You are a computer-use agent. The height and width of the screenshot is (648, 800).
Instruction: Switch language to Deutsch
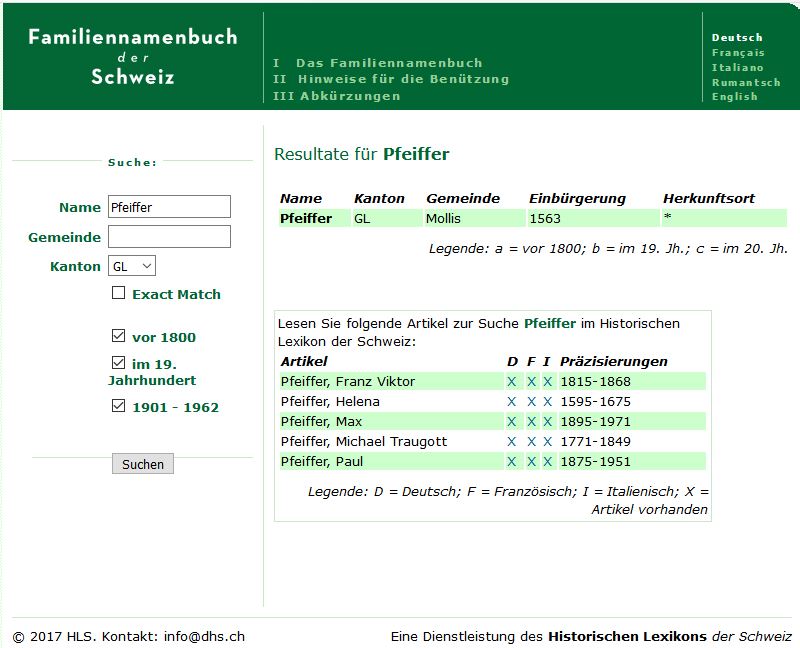coord(737,37)
